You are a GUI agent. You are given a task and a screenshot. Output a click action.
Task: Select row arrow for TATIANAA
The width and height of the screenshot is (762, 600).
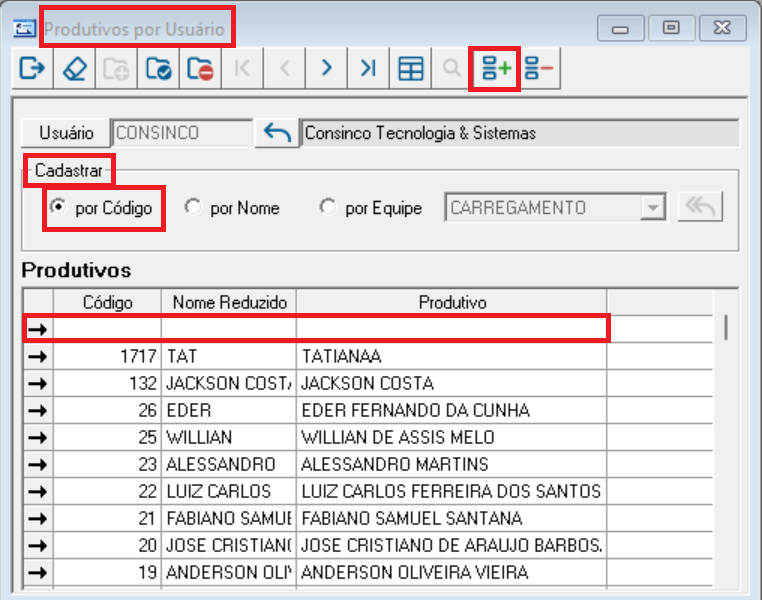click(x=38, y=357)
